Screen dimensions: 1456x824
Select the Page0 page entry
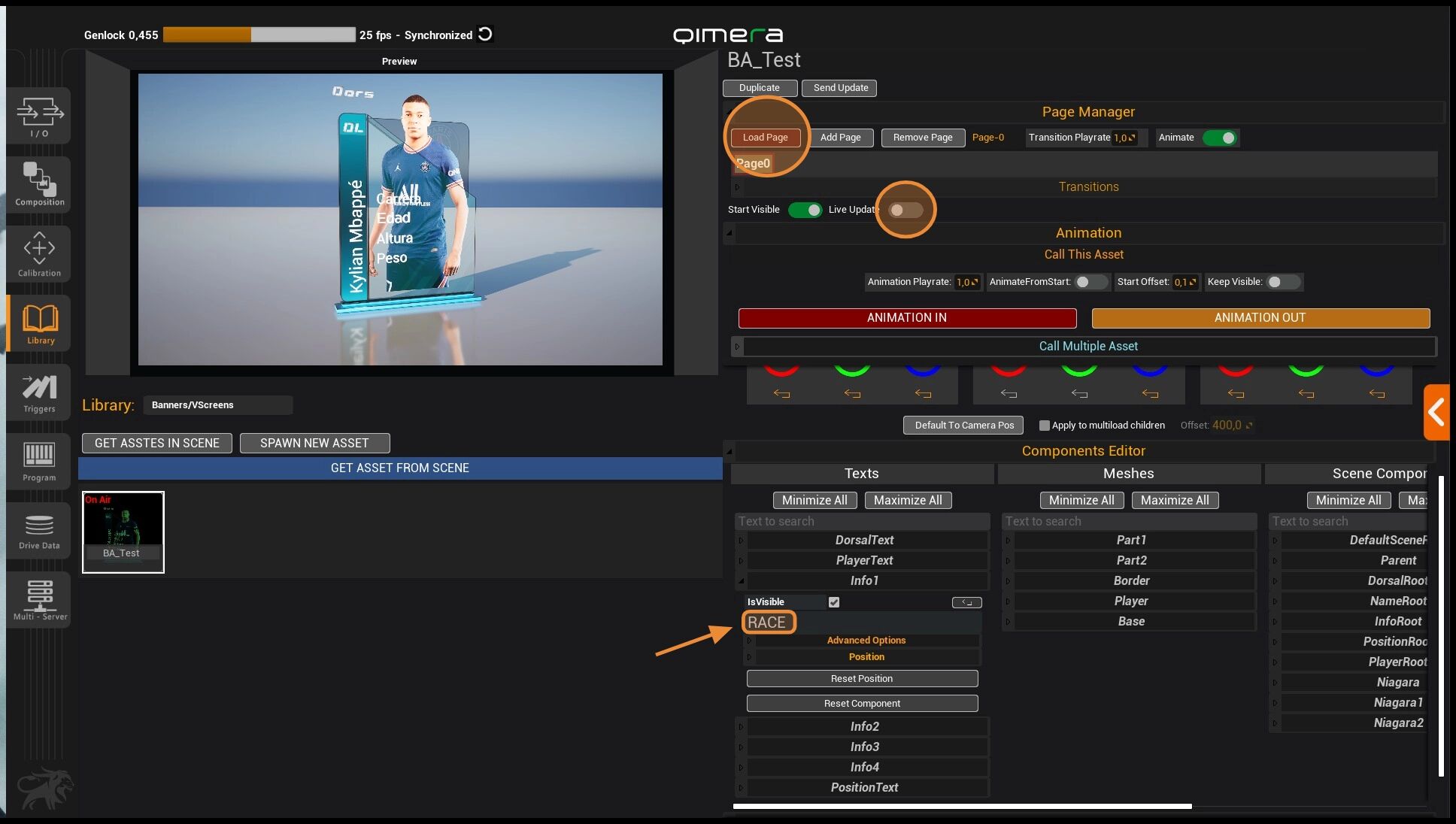click(754, 163)
